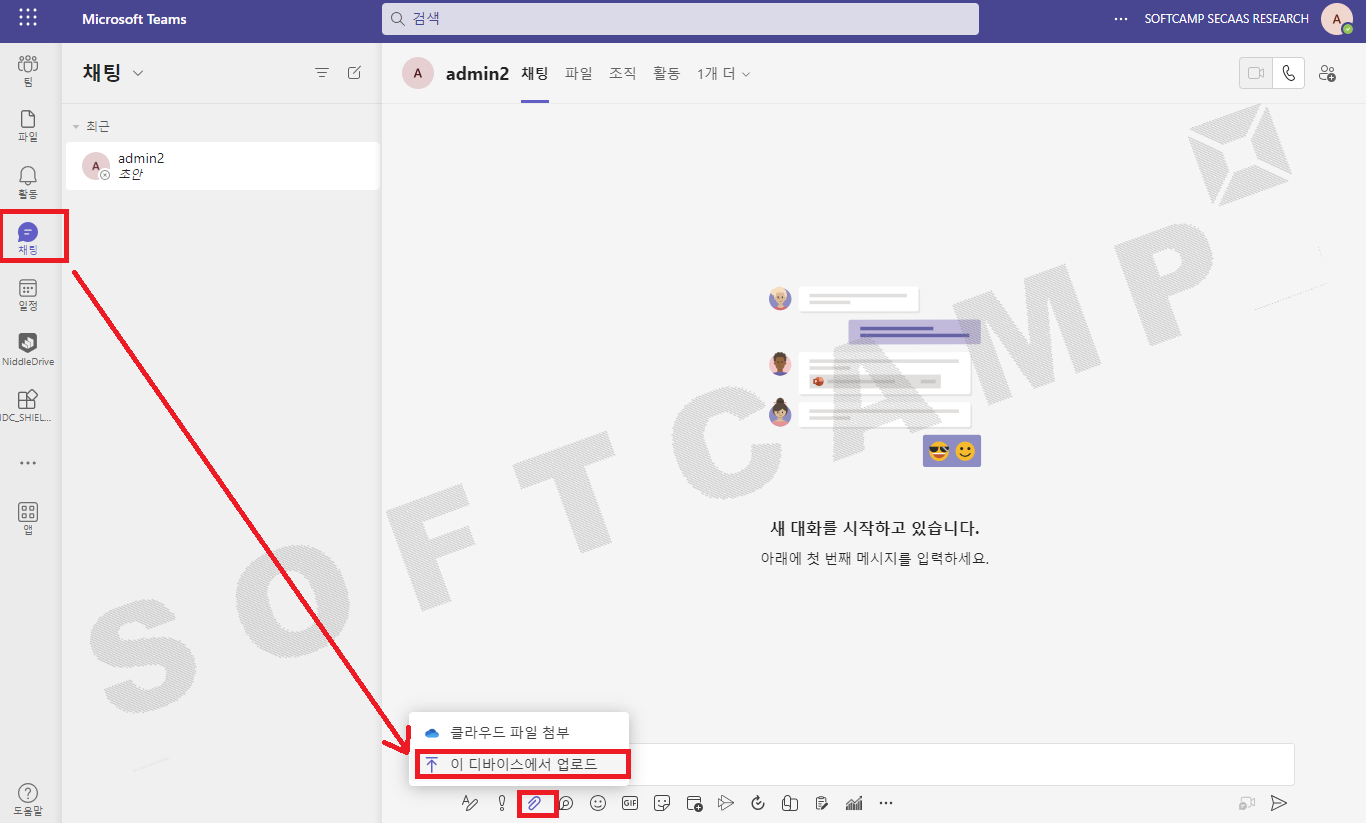The height and width of the screenshot is (823, 1366).
Task: Send the message
Action: click(x=1278, y=803)
